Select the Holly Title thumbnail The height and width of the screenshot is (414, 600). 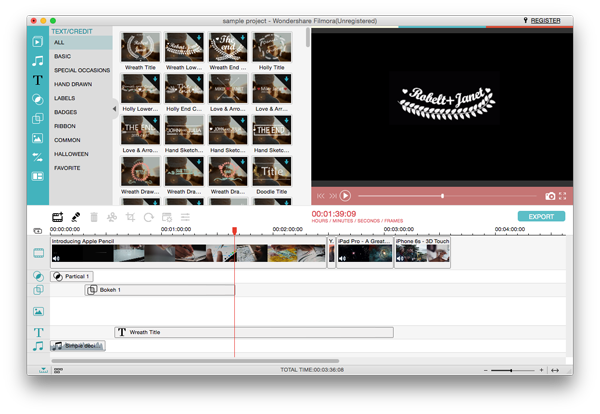(272, 47)
